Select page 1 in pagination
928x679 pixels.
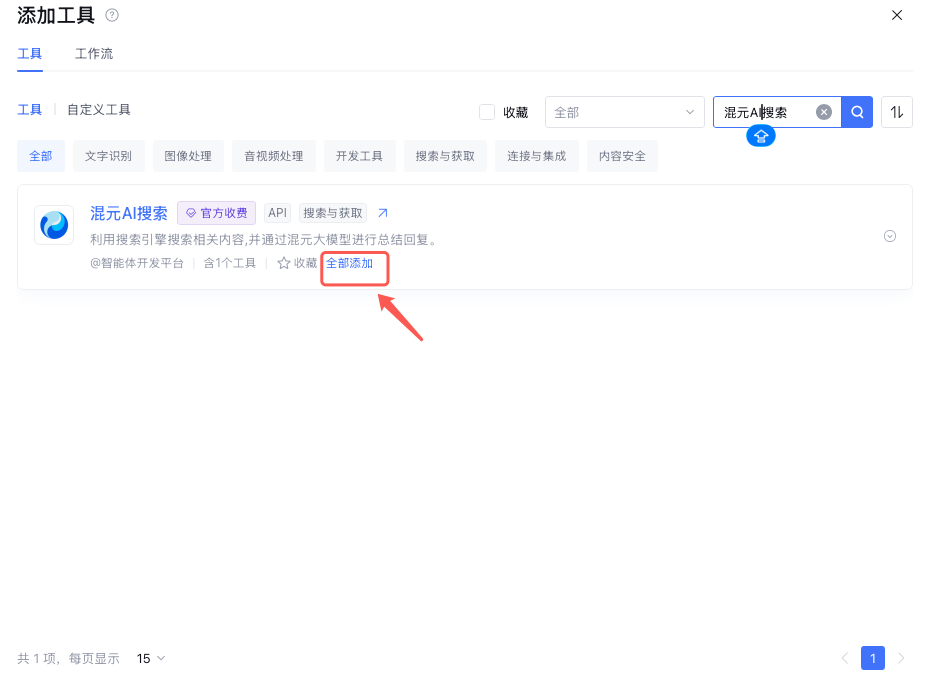873,658
